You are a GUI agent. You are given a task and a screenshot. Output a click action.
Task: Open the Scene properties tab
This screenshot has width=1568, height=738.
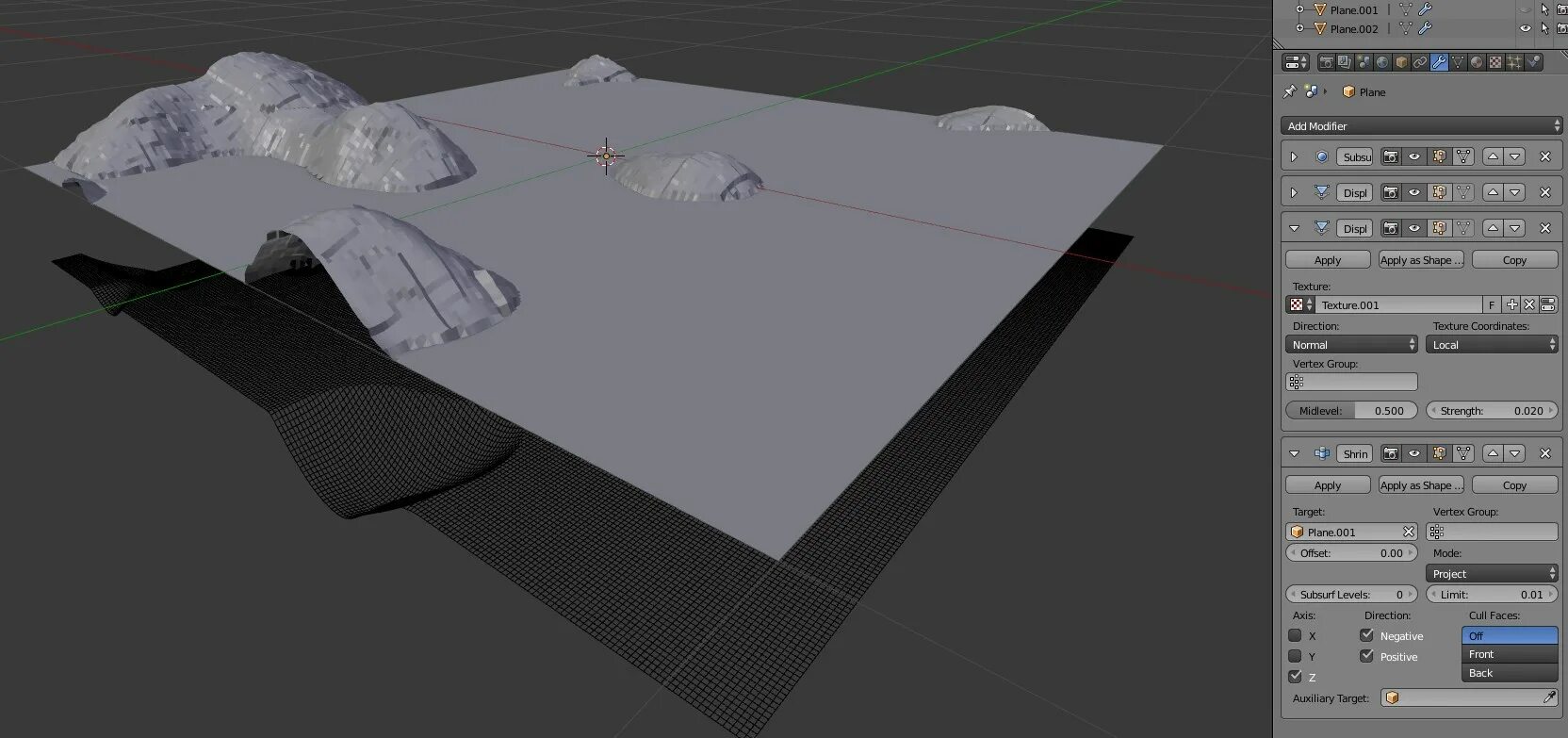pyautogui.click(x=1364, y=62)
